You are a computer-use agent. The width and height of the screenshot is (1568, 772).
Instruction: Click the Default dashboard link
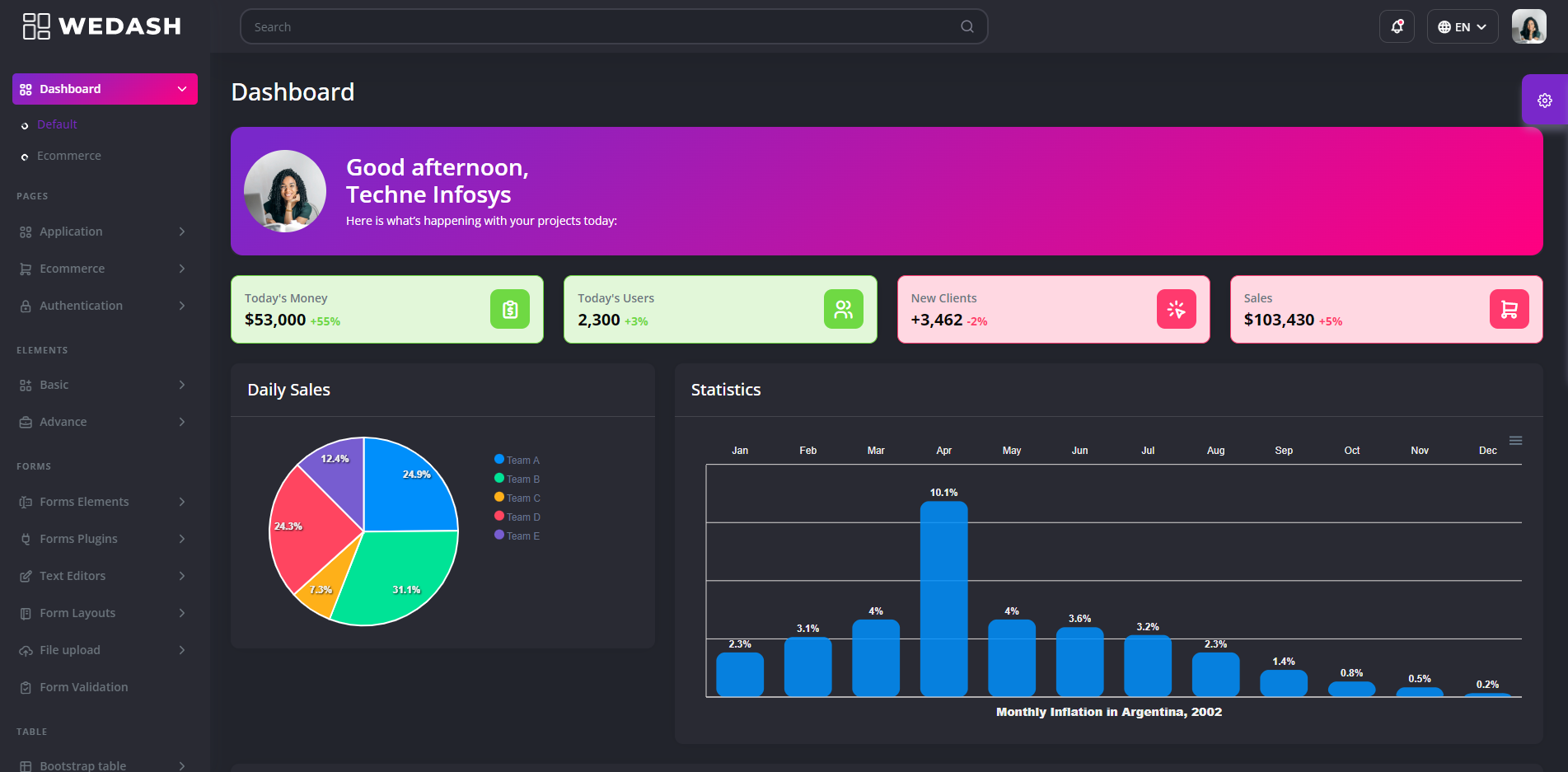(x=57, y=124)
